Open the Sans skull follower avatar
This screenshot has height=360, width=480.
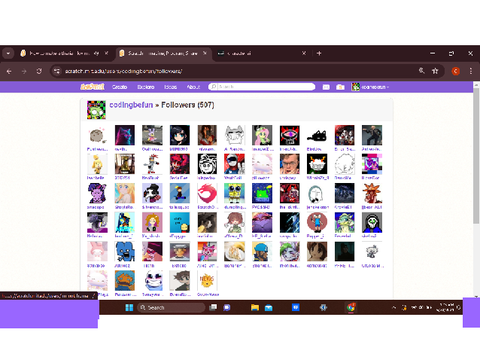click(152, 281)
